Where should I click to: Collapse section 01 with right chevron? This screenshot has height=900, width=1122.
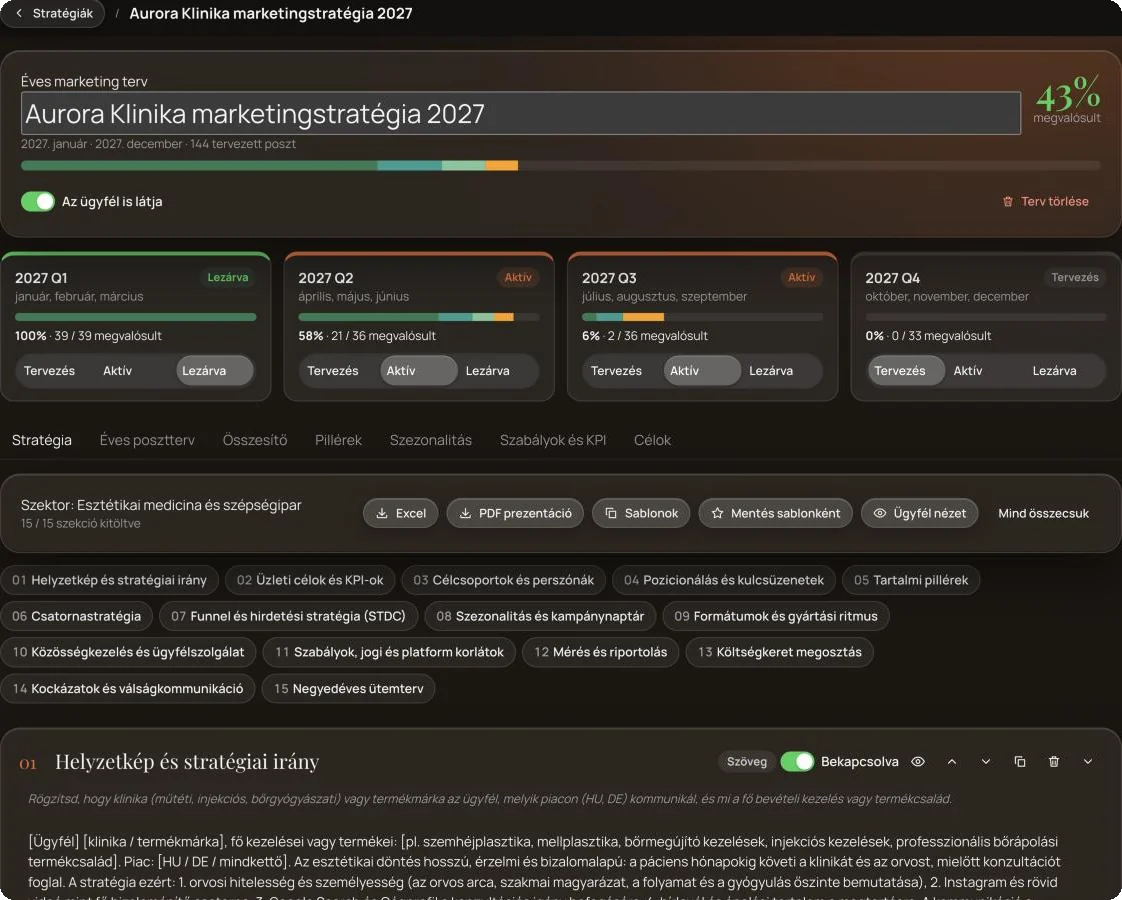click(x=1088, y=762)
